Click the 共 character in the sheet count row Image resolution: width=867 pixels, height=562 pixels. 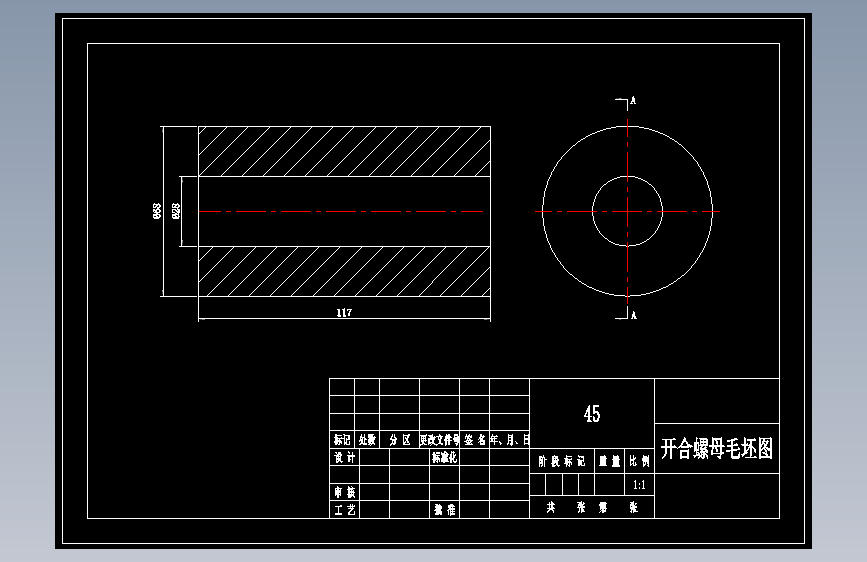coord(551,507)
